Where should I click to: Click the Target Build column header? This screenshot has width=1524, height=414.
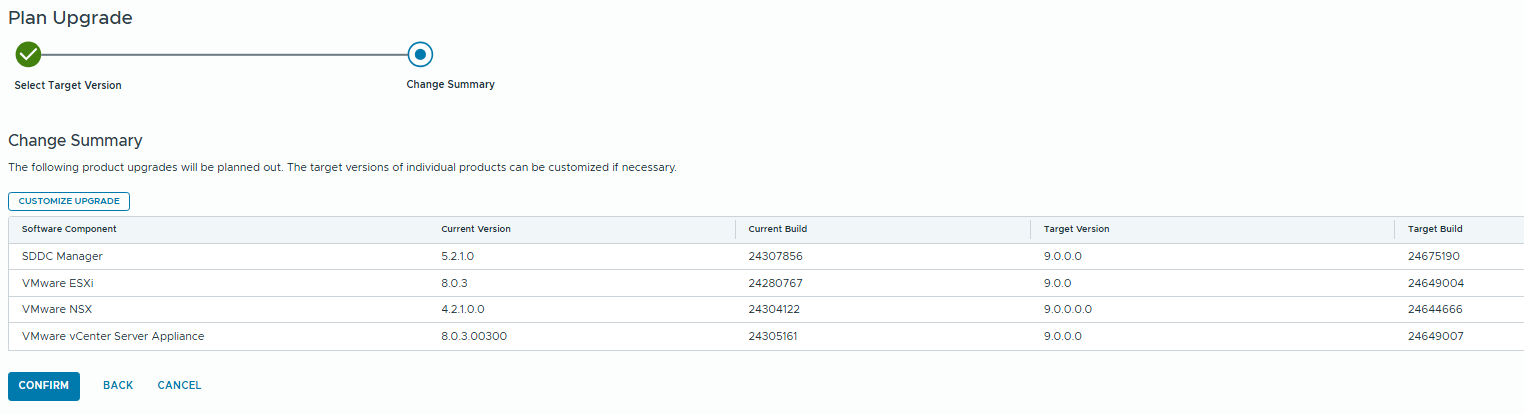click(x=1435, y=229)
